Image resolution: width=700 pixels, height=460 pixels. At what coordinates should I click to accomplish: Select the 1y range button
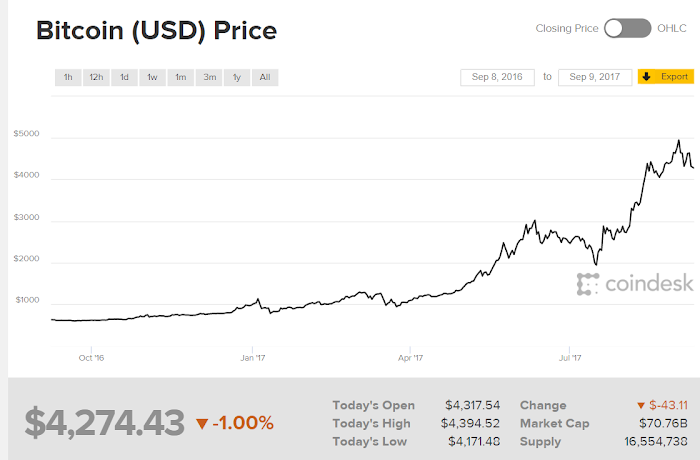tap(237, 77)
